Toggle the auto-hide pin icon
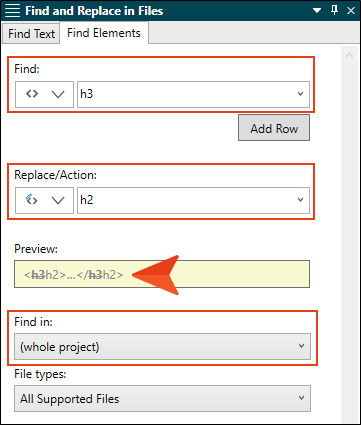361x425 pixels. click(x=334, y=10)
